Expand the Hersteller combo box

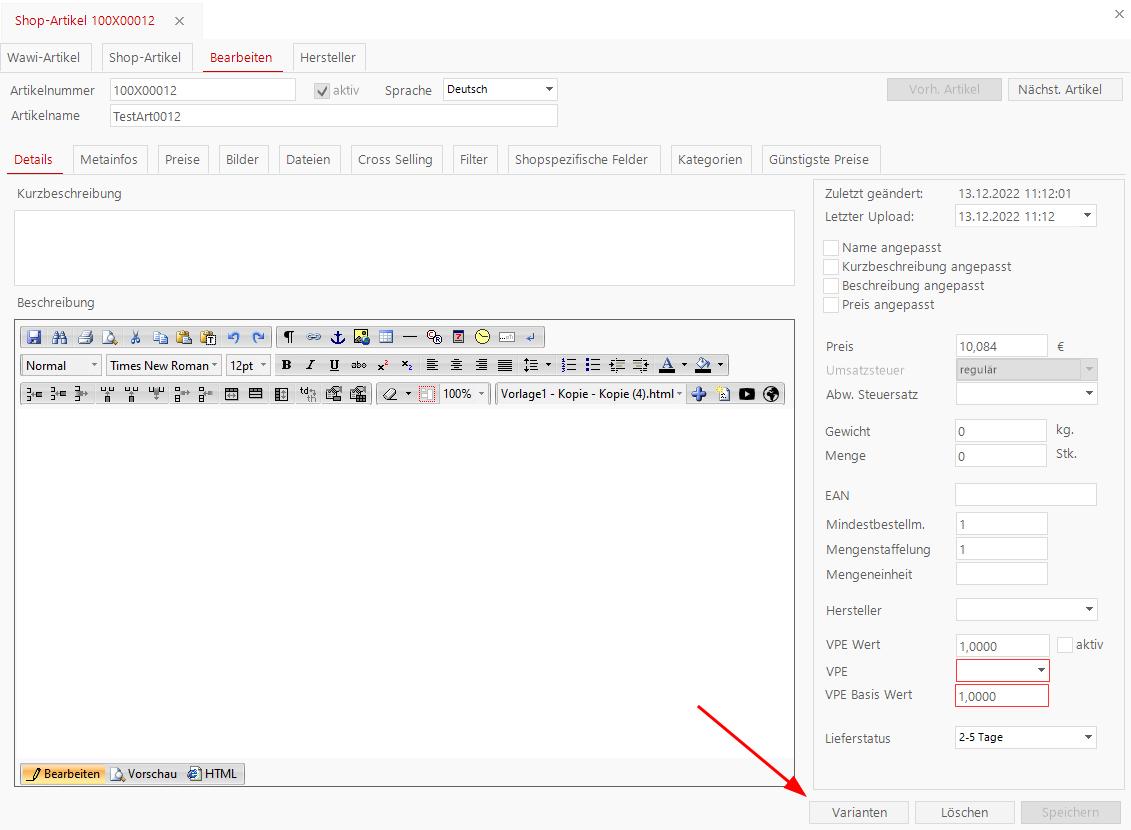pyautogui.click(x=1089, y=610)
